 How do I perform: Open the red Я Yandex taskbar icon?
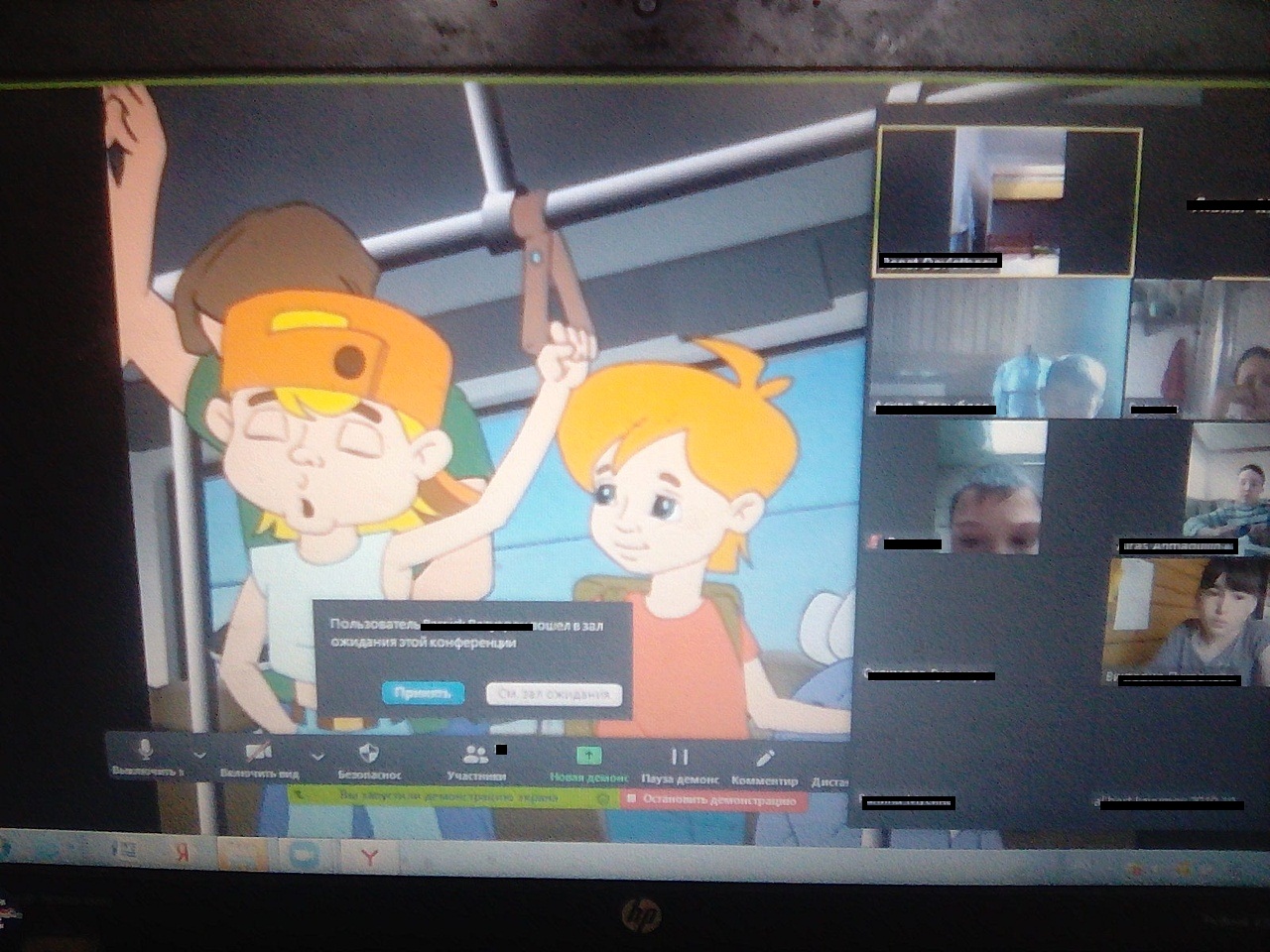(x=182, y=853)
